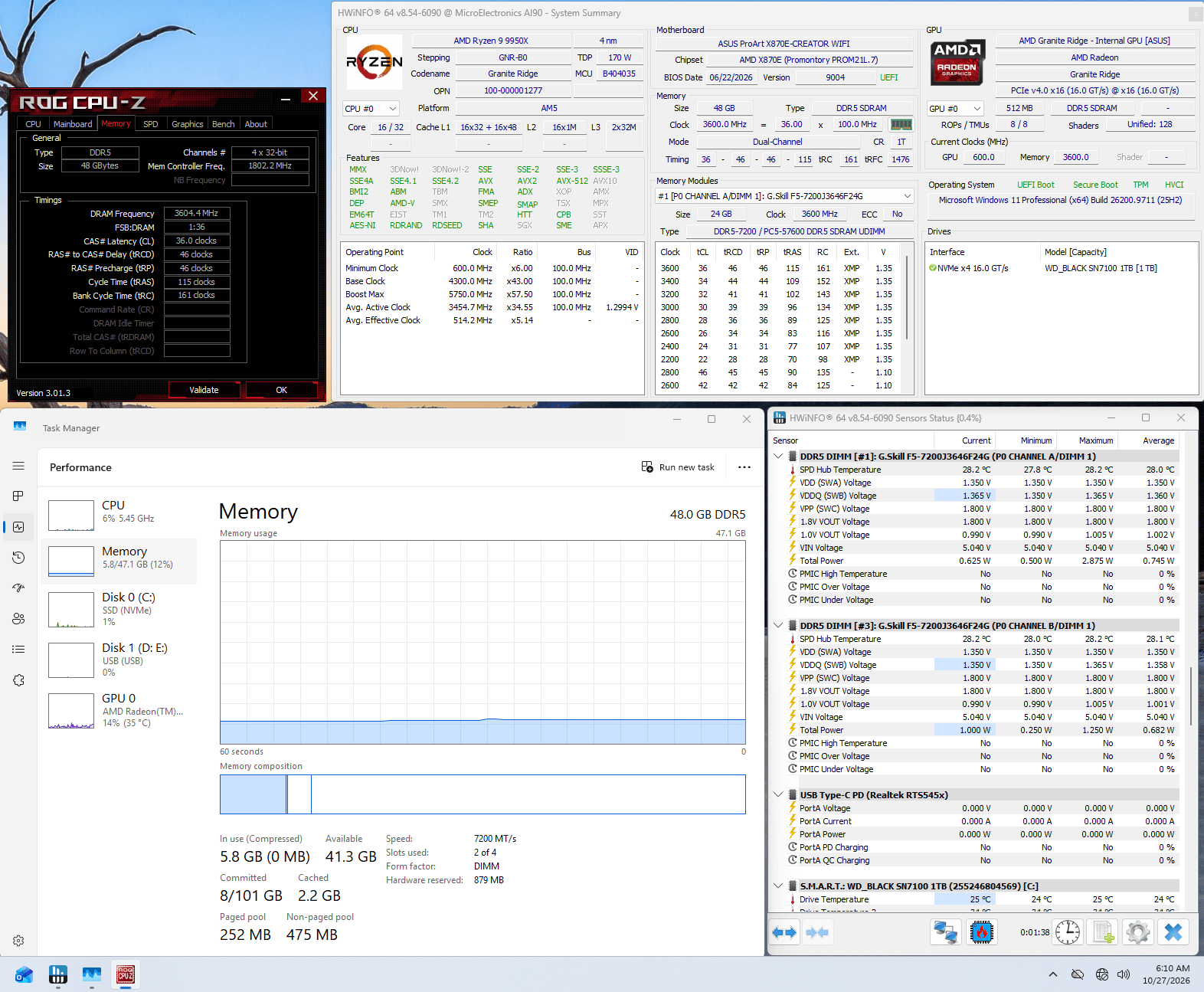Open Startup apps in Task Manager sidebar
This screenshot has height=992, width=1204.
pyautogui.click(x=18, y=588)
